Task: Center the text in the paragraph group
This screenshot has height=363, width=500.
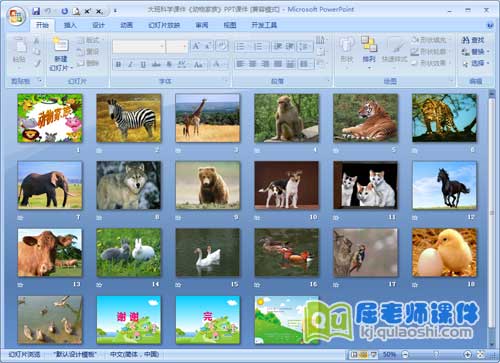Action: click(253, 63)
